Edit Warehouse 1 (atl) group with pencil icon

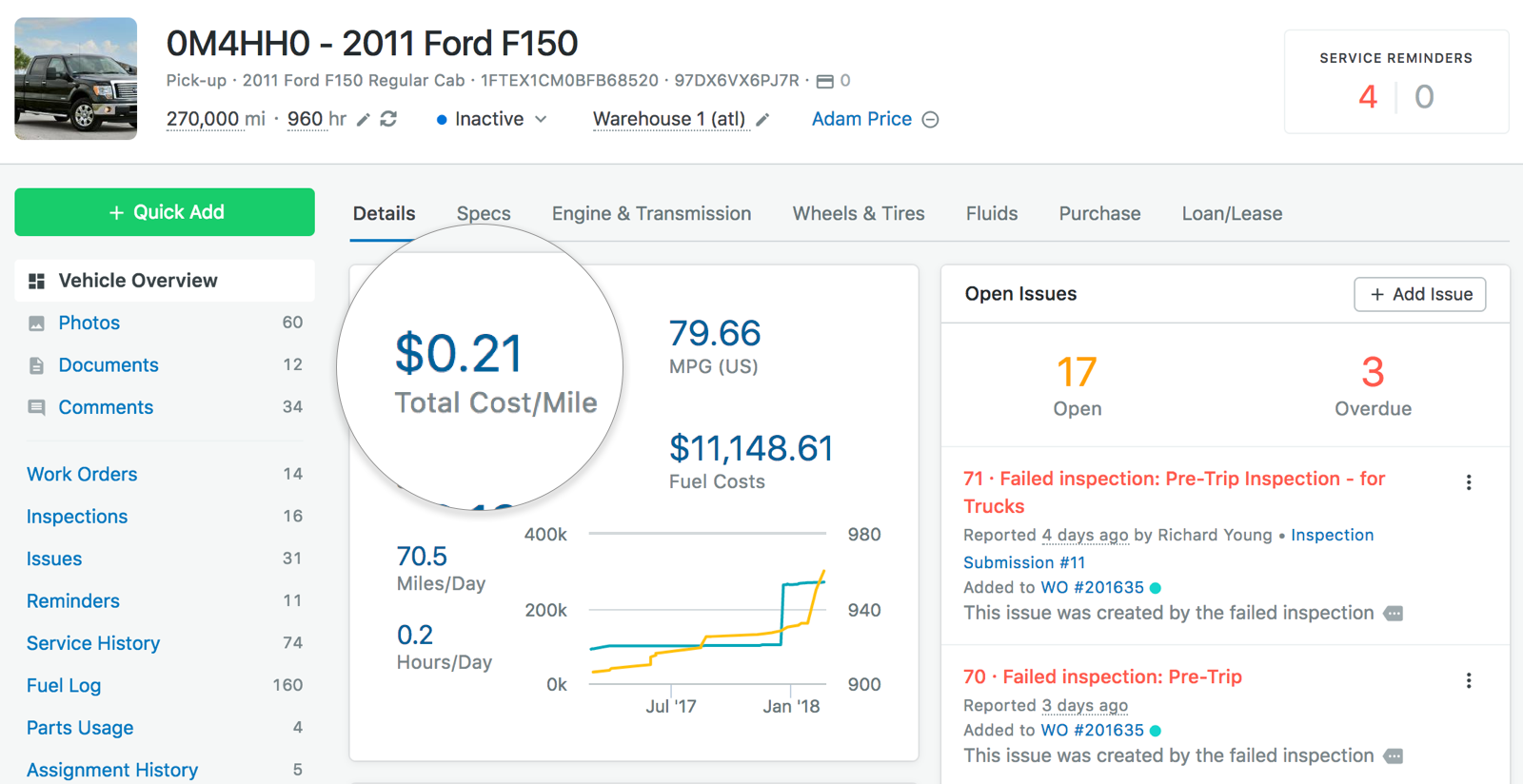[762, 120]
